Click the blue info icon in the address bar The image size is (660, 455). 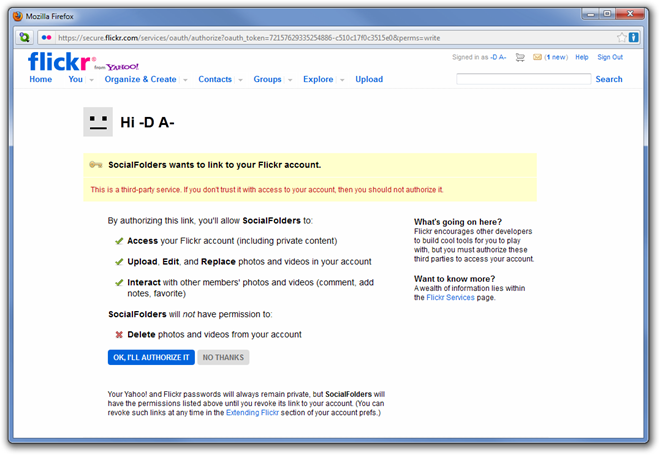[633, 37]
